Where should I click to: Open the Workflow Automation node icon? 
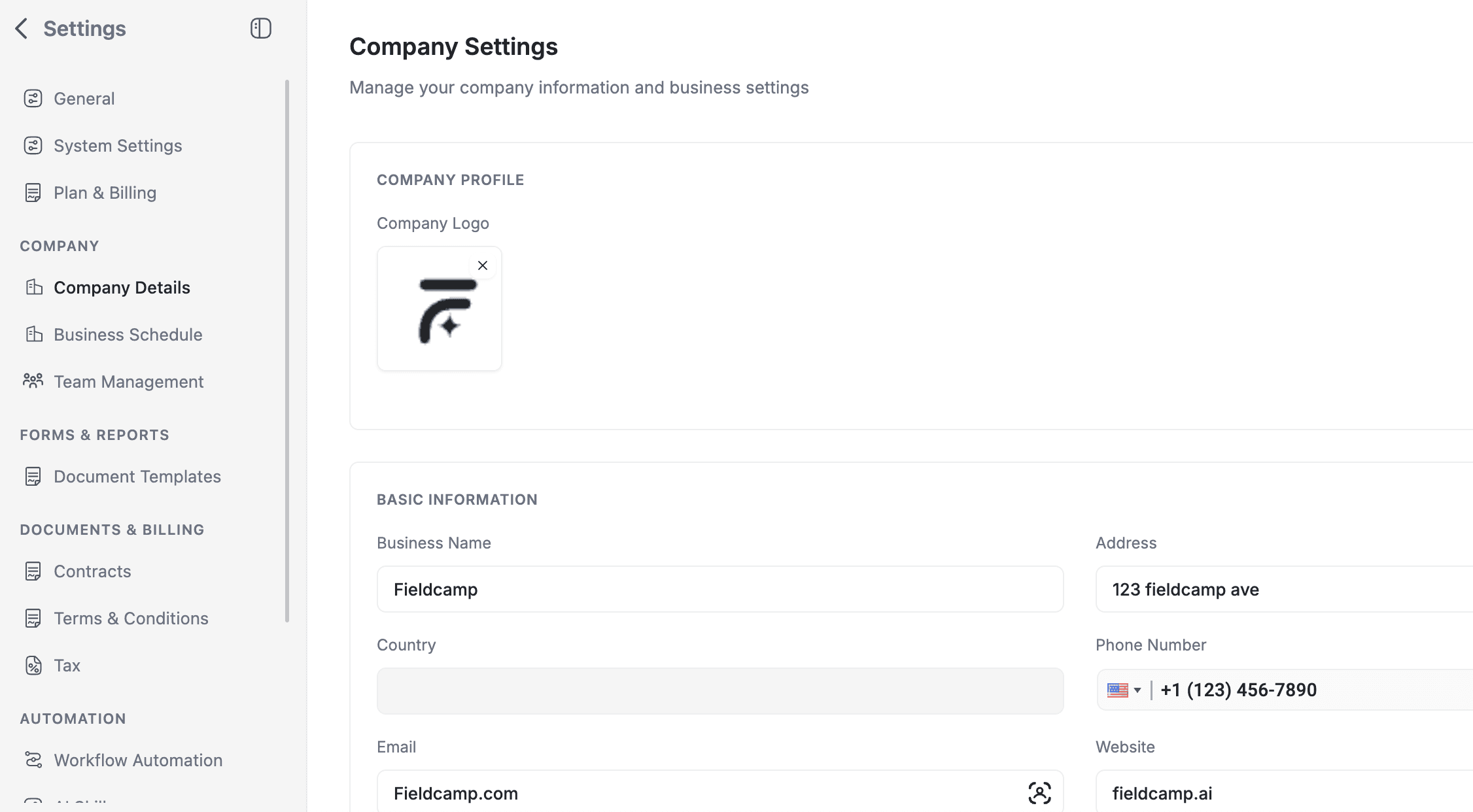33,760
